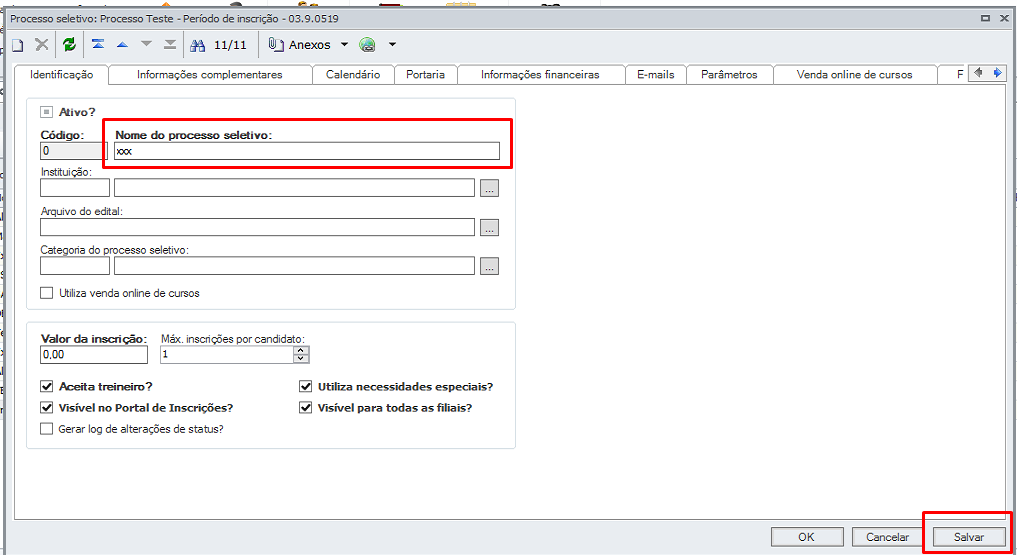The width and height of the screenshot is (1017, 555).
Task: Toggle the Ativo? checkbox
Action: [46, 112]
